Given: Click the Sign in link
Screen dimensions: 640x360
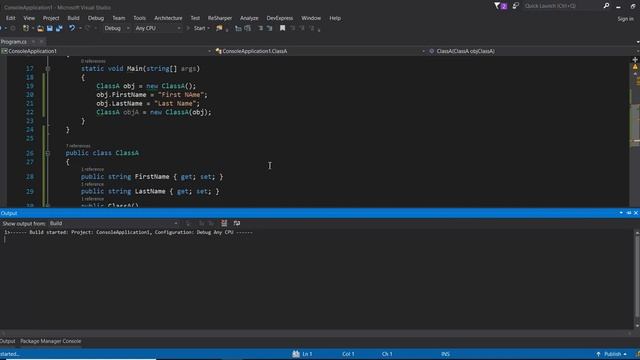Looking at the screenshot, I should click(x=625, y=19).
